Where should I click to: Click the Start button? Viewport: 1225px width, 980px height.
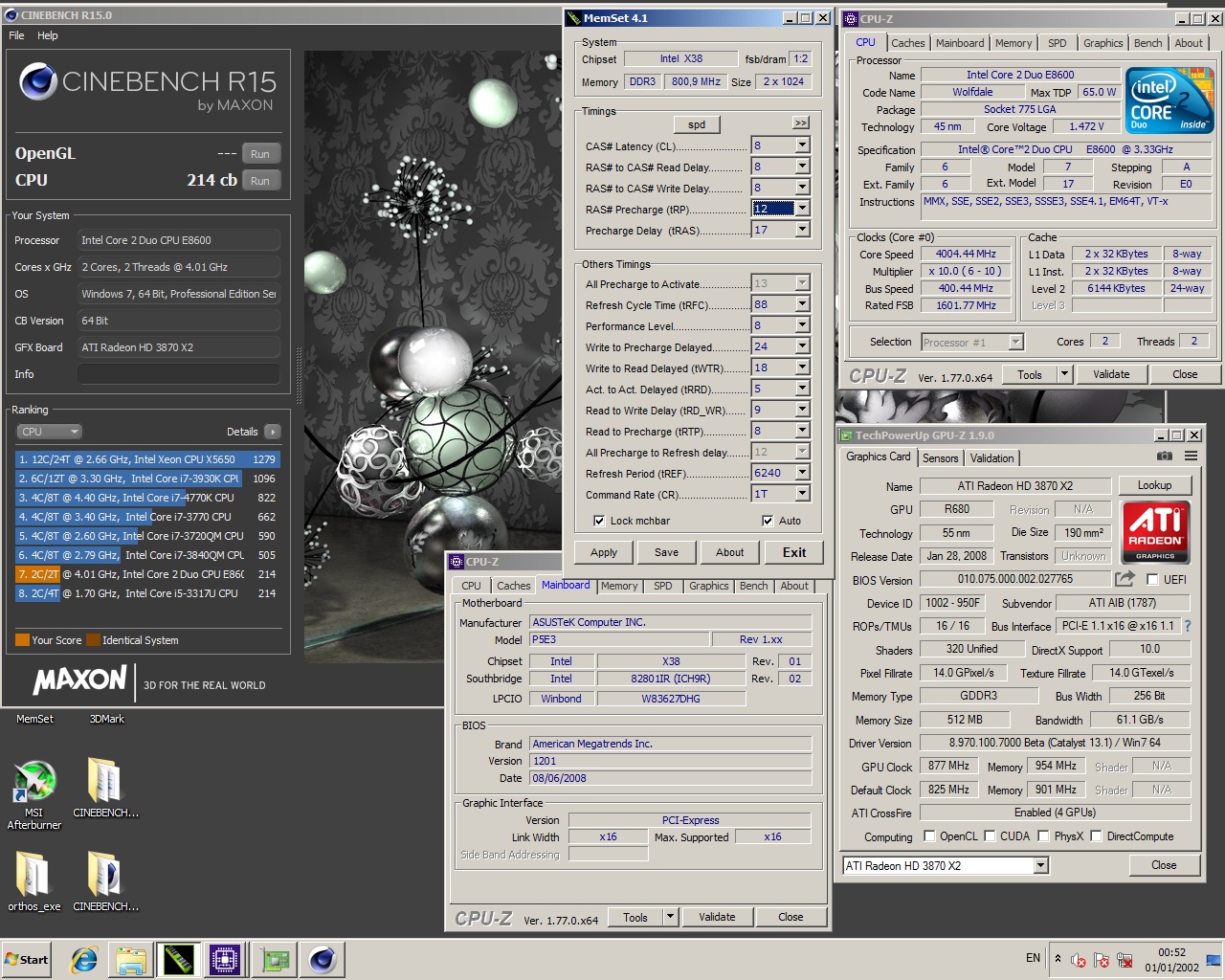click(x=27, y=959)
